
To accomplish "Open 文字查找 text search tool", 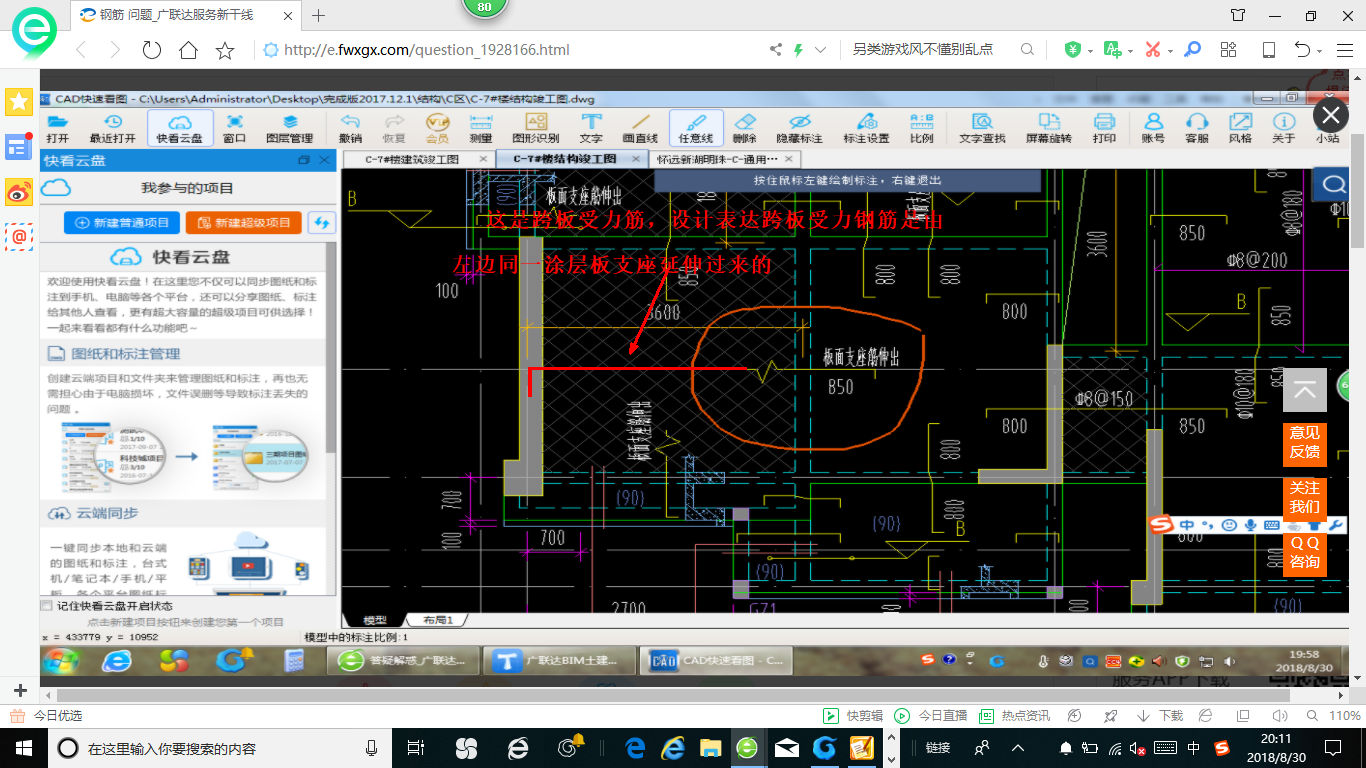I will [x=982, y=128].
